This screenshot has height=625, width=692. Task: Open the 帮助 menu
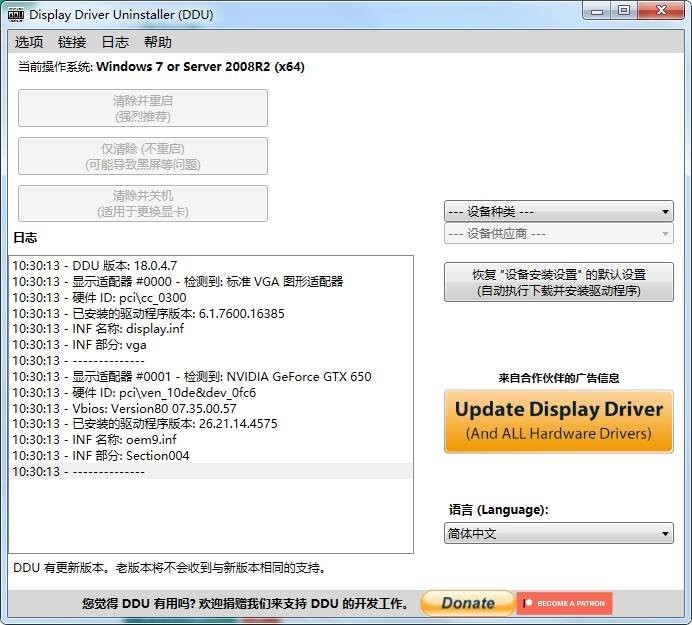pyautogui.click(x=158, y=42)
